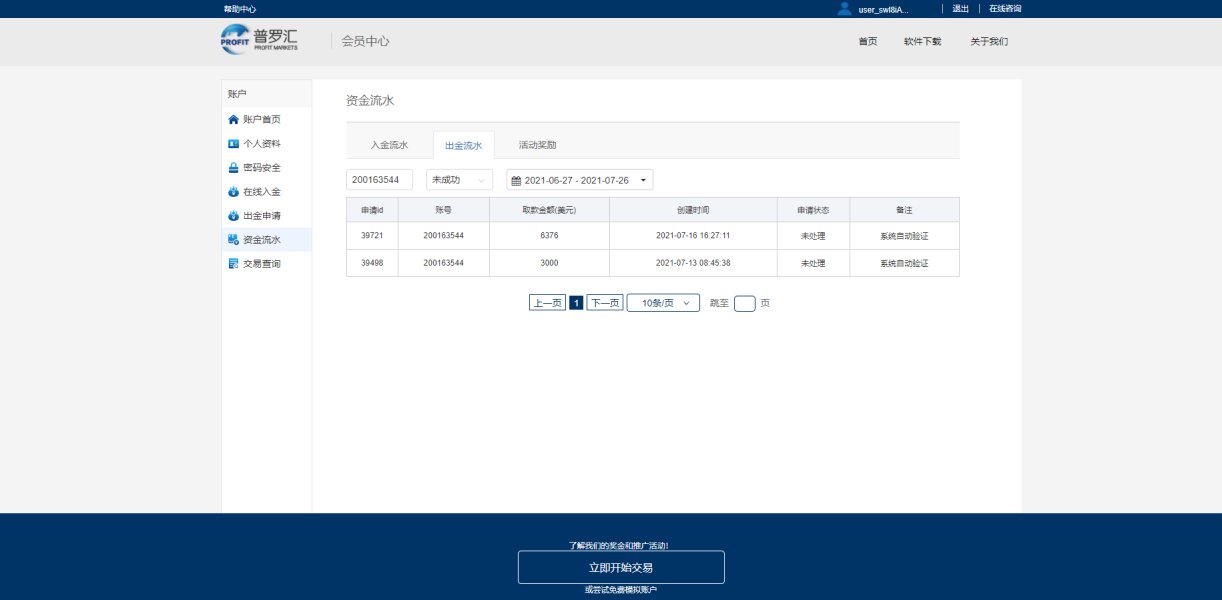Screen dimensions: 1222x600
Task: Click the lock icon for 密码安全
Action: [234, 168]
